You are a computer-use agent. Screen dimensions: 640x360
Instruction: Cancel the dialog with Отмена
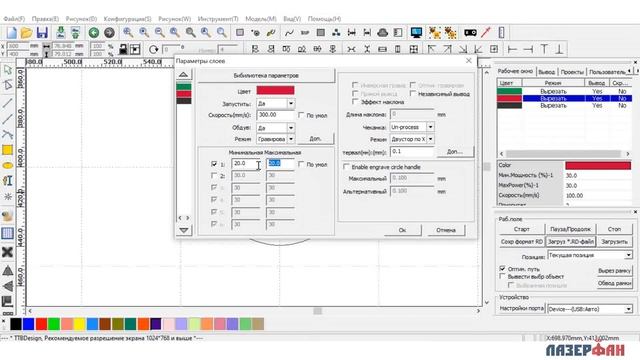click(x=446, y=230)
